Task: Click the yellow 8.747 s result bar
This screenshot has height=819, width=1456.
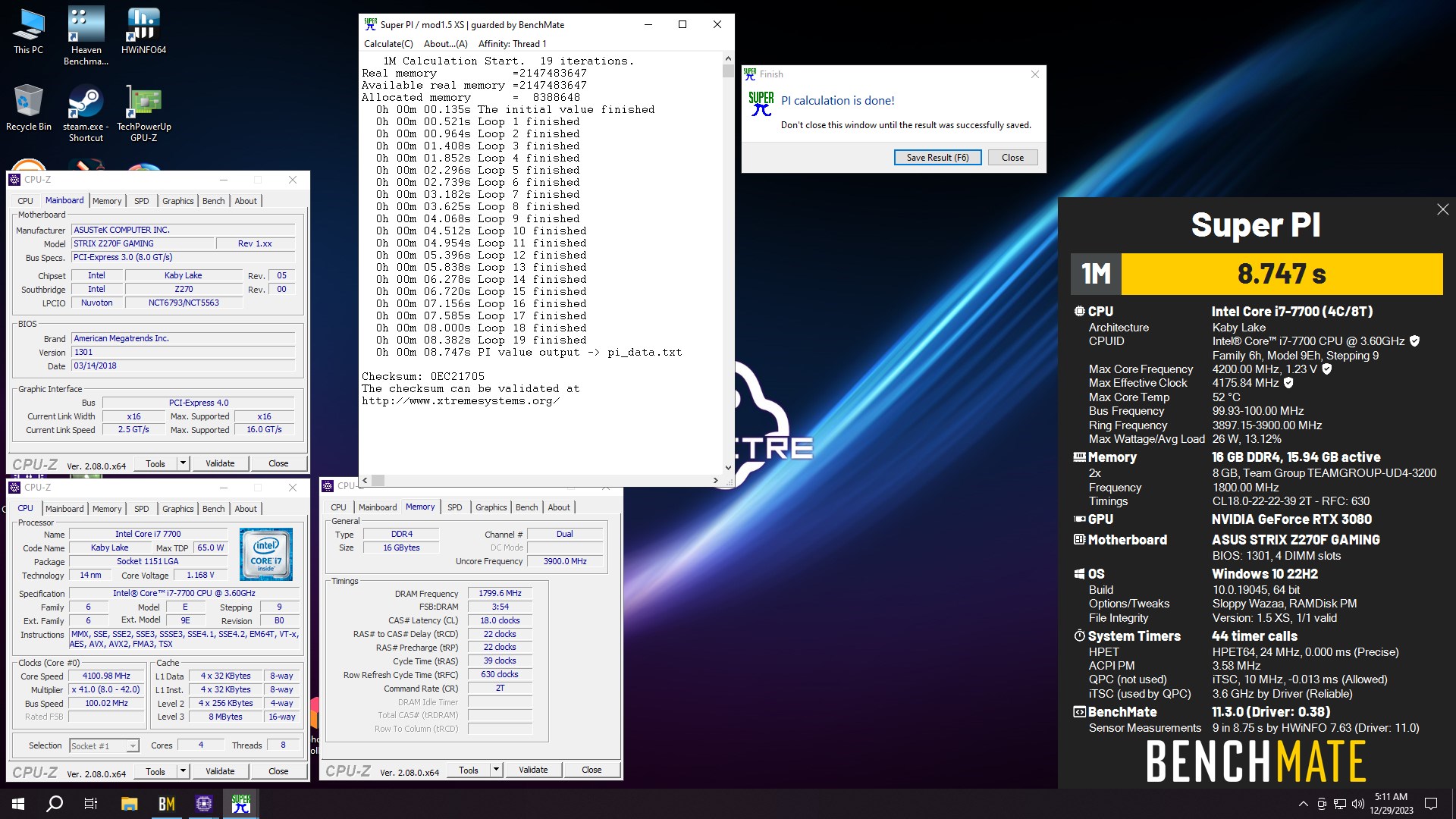Action: tap(1282, 274)
